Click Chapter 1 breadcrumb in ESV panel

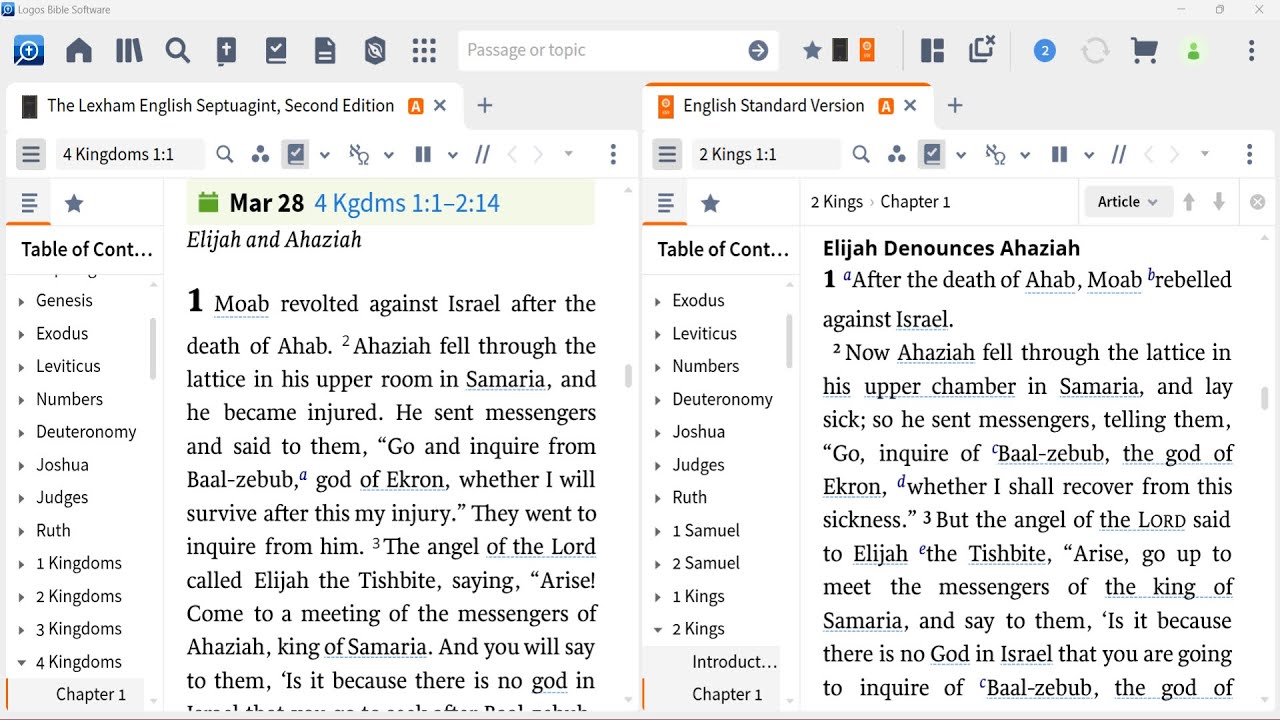(x=915, y=202)
